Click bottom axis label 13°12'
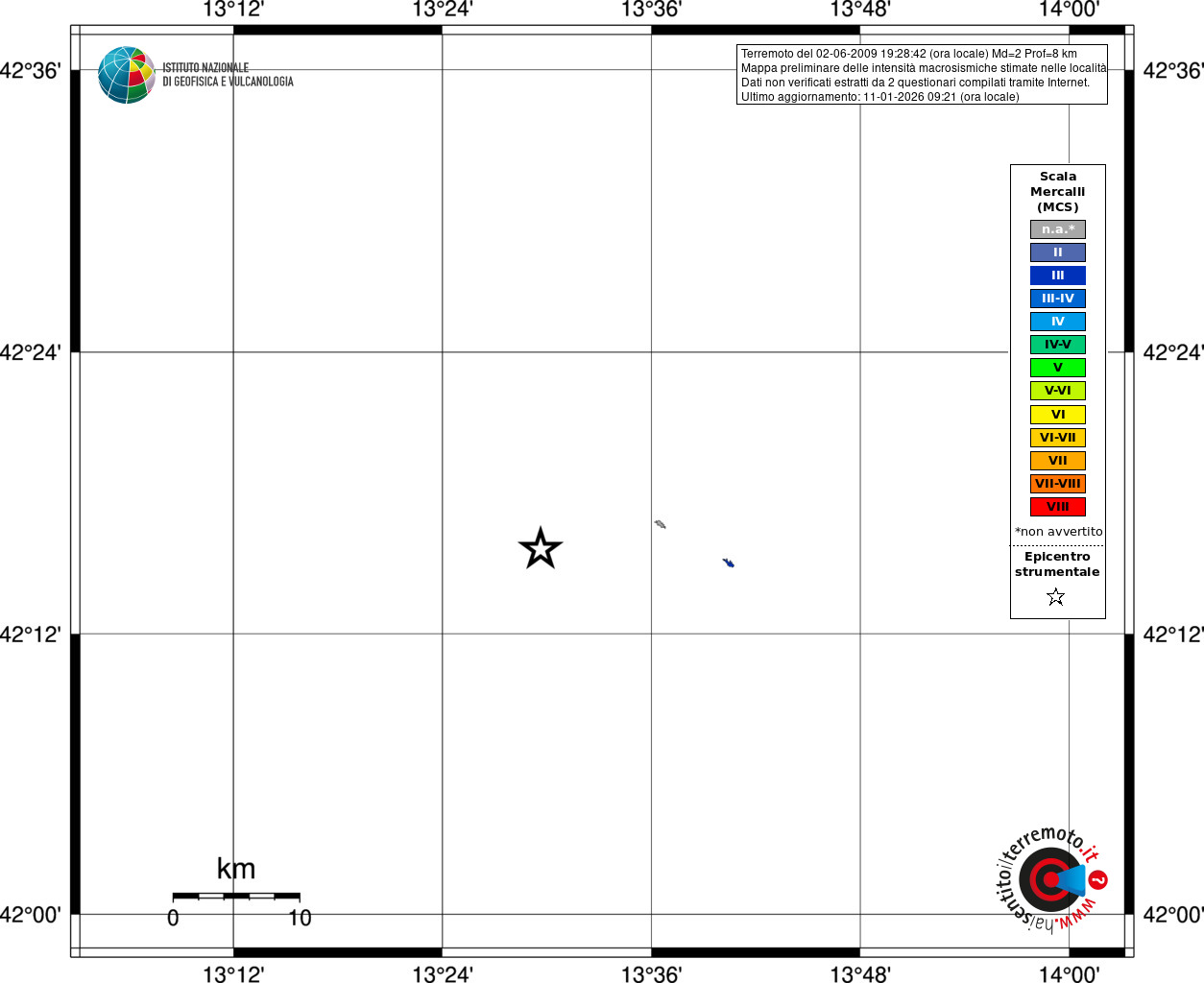 click(x=233, y=974)
